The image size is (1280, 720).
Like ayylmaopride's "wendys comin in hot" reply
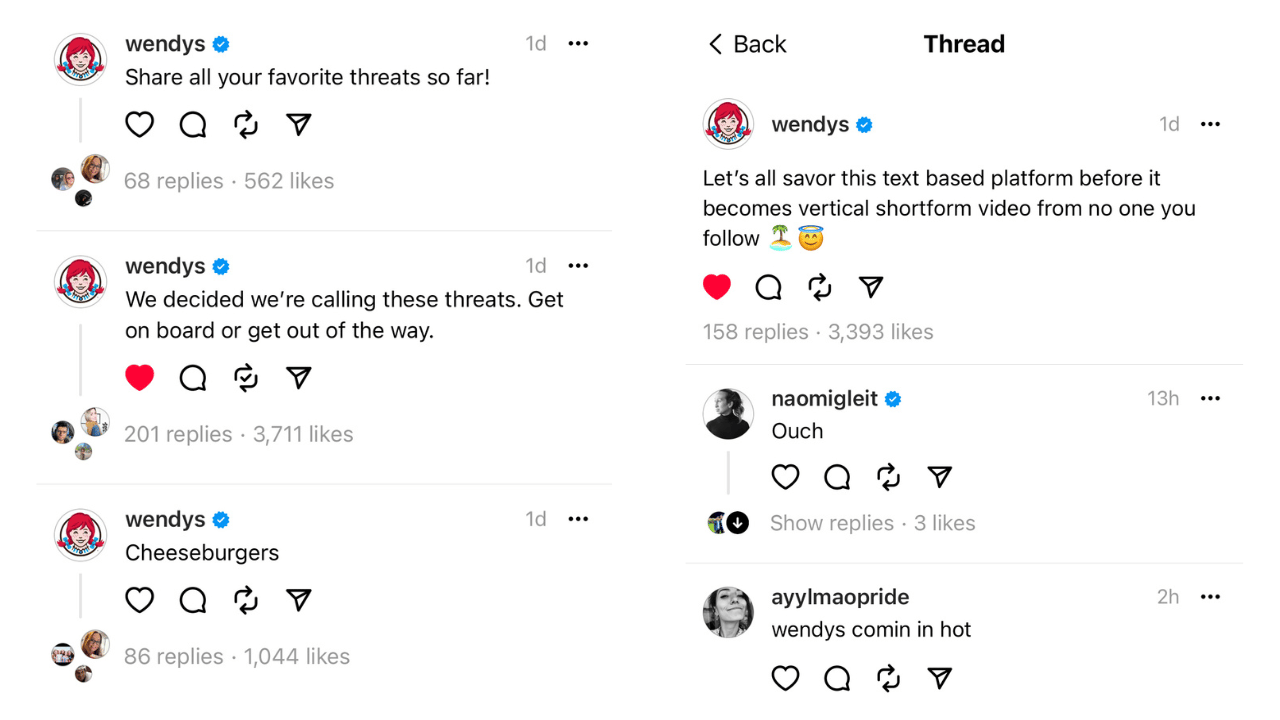(x=785, y=678)
